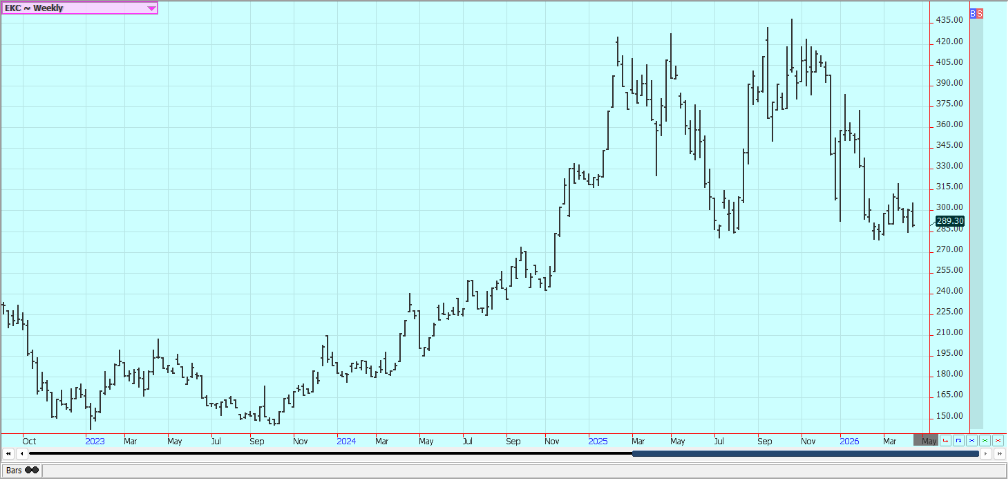Image resolution: width=1008 pixels, height=480 pixels.
Task: Select the Bars tab
Action: pyautogui.click(x=22, y=470)
